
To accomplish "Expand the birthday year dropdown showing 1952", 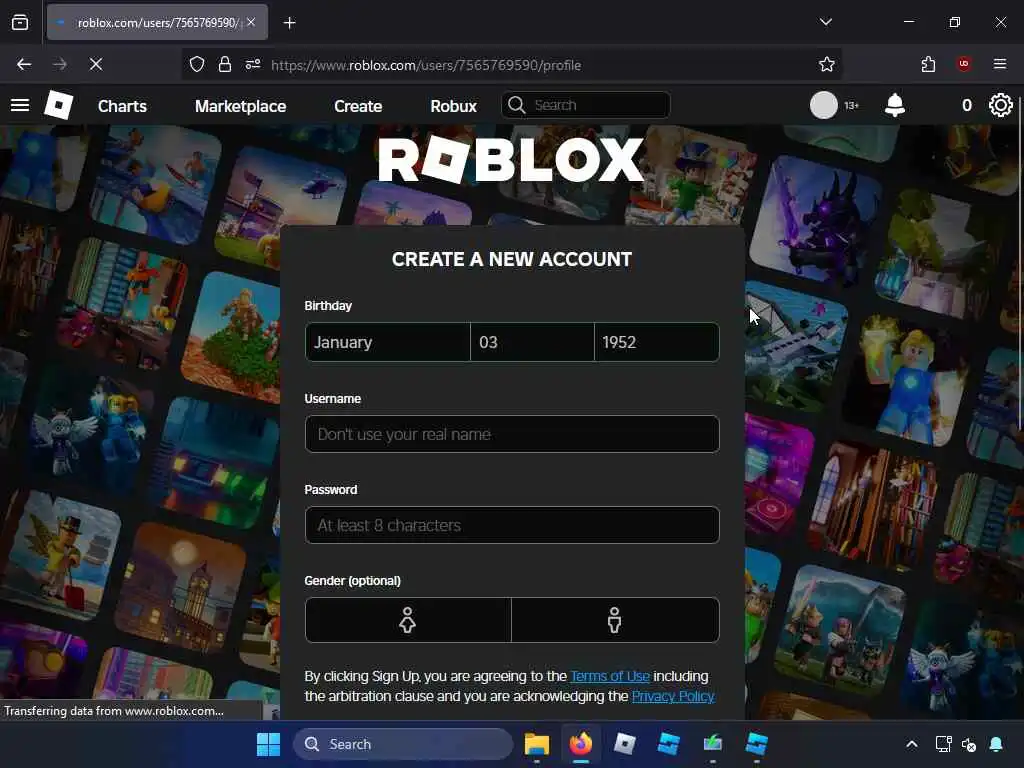I will click(x=657, y=342).
